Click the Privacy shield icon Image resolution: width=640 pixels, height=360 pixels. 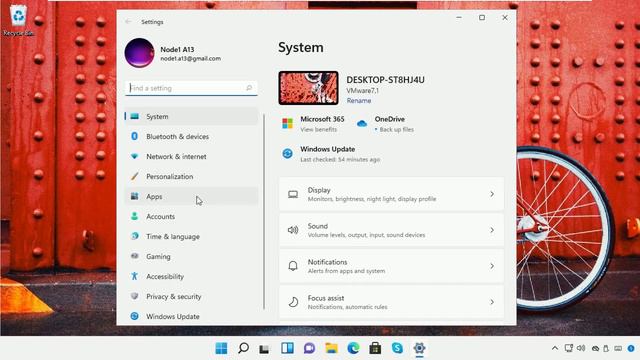pos(134,296)
